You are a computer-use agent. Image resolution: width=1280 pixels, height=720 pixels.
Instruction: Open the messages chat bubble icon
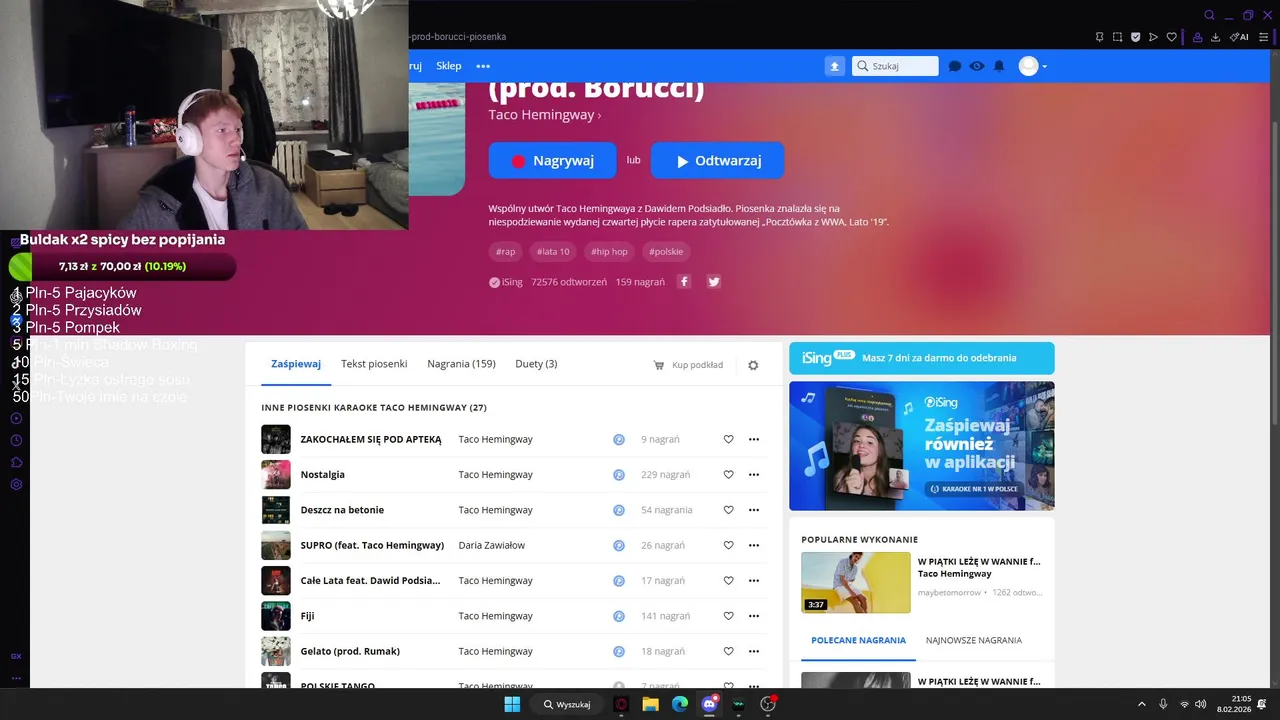coord(955,66)
